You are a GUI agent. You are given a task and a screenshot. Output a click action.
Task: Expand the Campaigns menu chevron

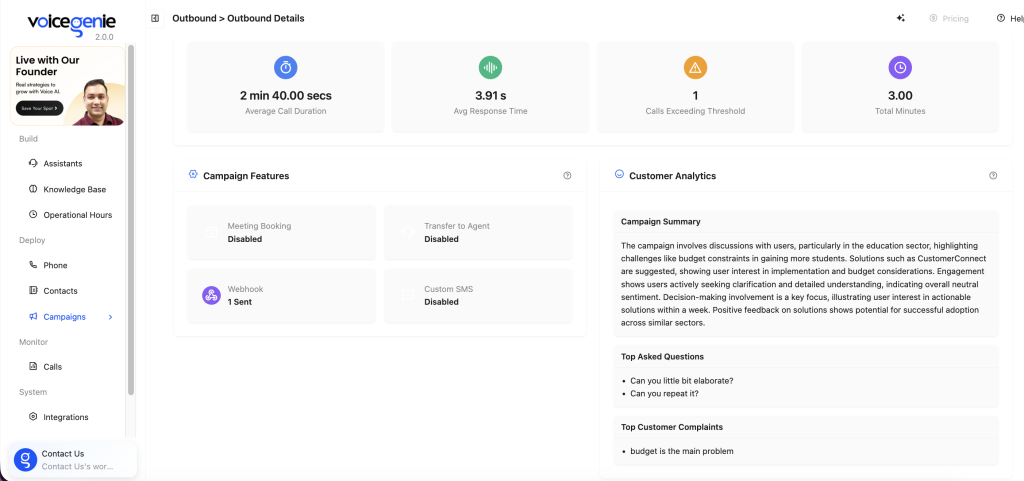point(110,317)
